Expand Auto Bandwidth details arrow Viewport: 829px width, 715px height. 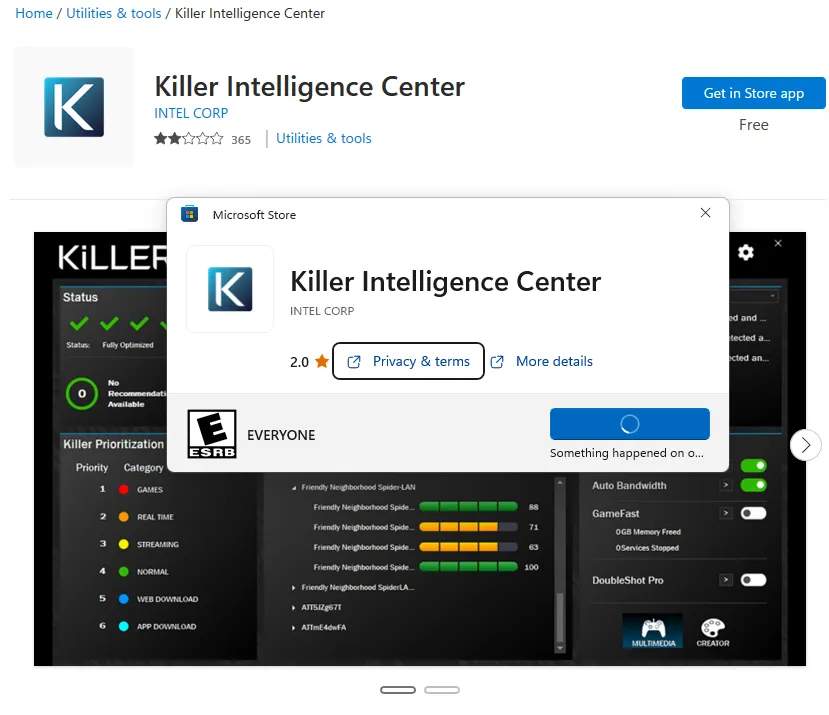(x=726, y=485)
